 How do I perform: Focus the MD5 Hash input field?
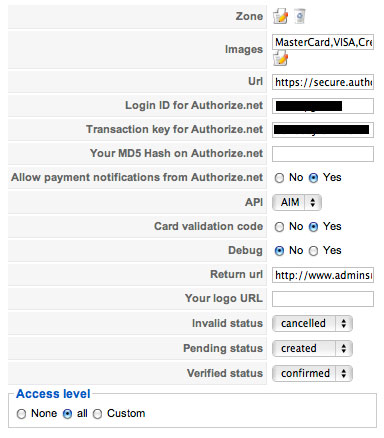pyautogui.click(x=323, y=154)
